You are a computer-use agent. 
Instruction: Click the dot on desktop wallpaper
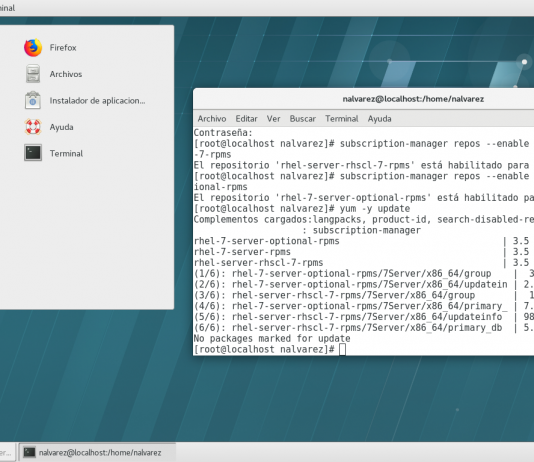point(524,62)
